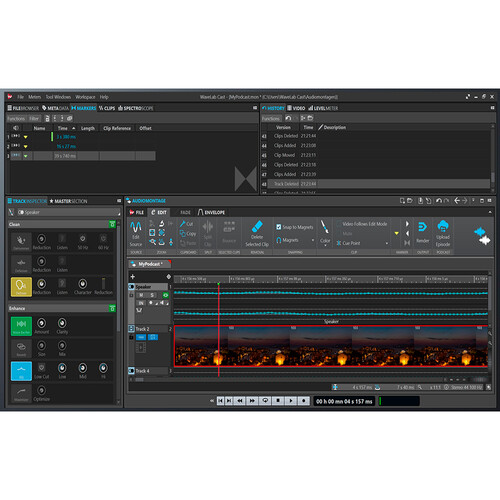Viewport: 500px width, 500px height.
Task: Toggle the green power button of the Enhance section
Action: click(x=112, y=308)
